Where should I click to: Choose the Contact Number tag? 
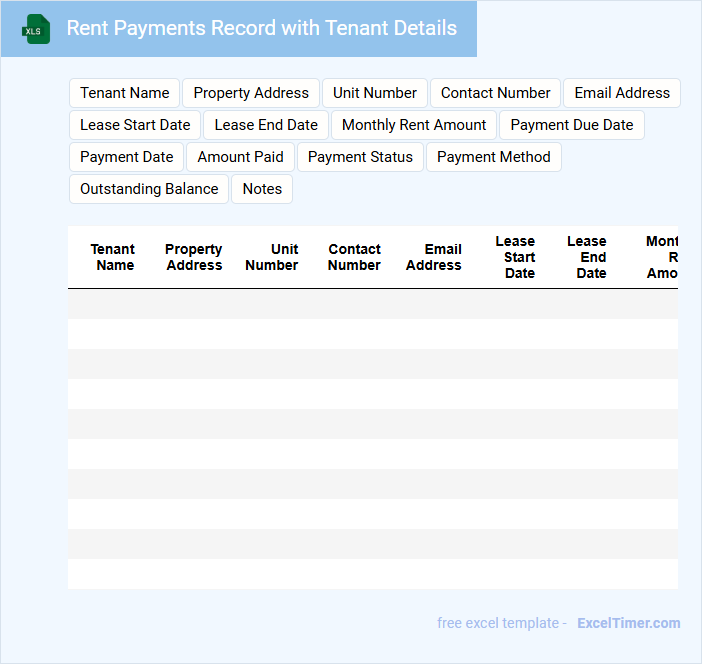[495, 93]
